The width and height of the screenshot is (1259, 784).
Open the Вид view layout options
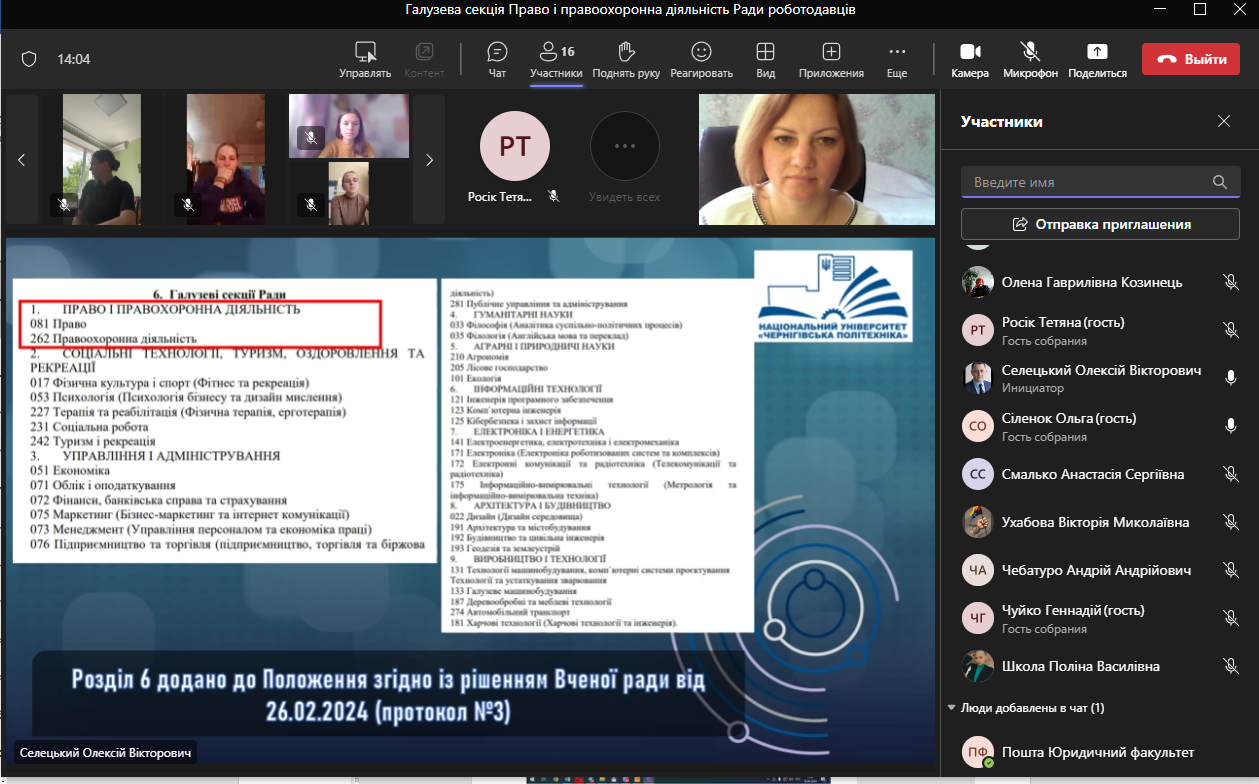click(765, 52)
